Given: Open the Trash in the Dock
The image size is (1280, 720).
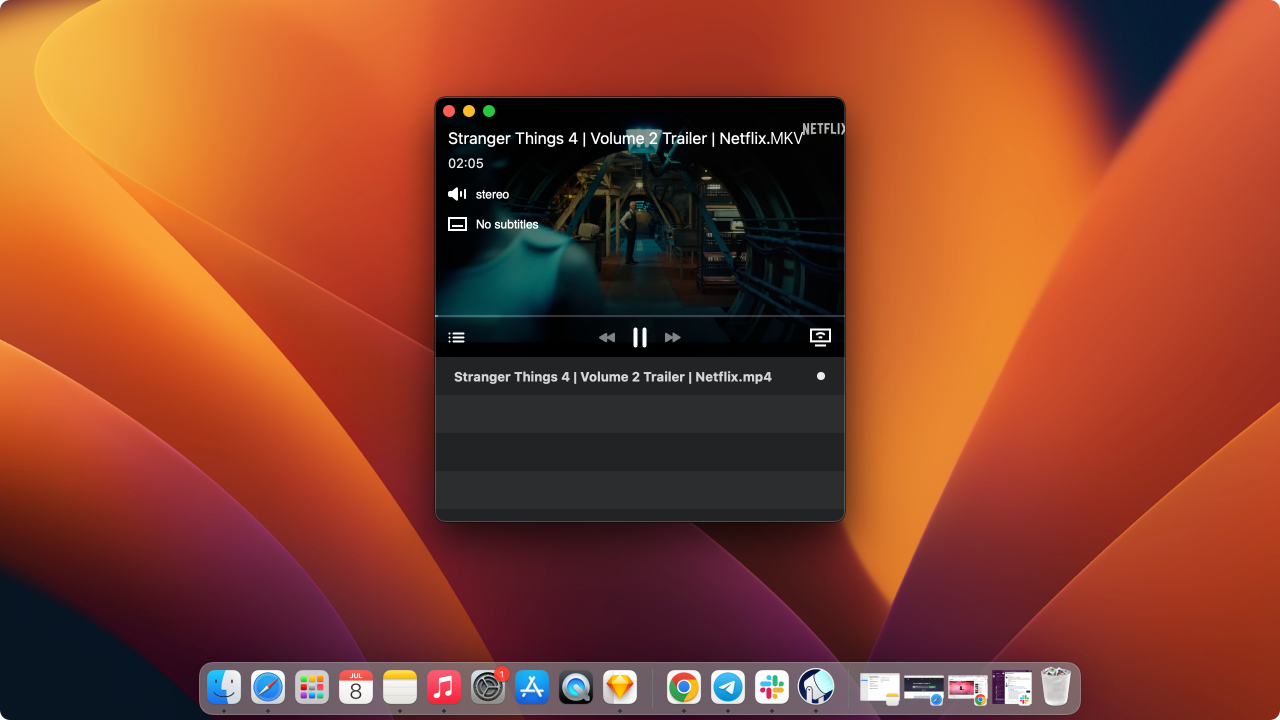Looking at the screenshot, I should coord(1056,687).
